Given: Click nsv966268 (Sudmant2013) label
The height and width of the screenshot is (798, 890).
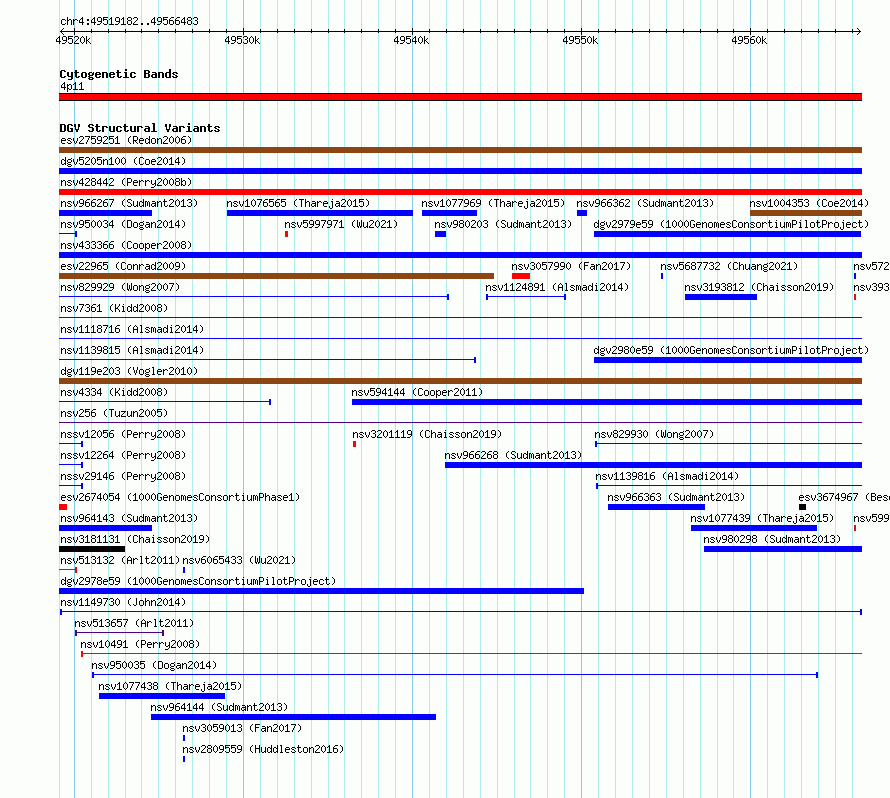Looking at the screenshot, I should (x=513, y=455).
